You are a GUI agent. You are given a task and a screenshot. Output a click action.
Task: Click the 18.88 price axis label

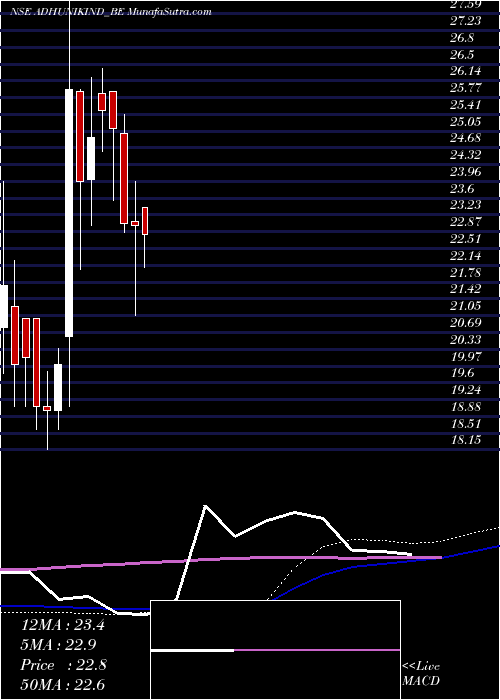pos(465,407)
